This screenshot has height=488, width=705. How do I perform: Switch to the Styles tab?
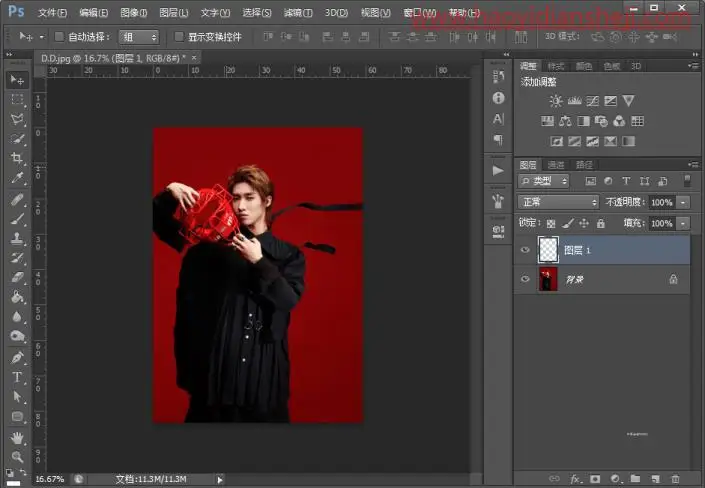tap(556, 67)
